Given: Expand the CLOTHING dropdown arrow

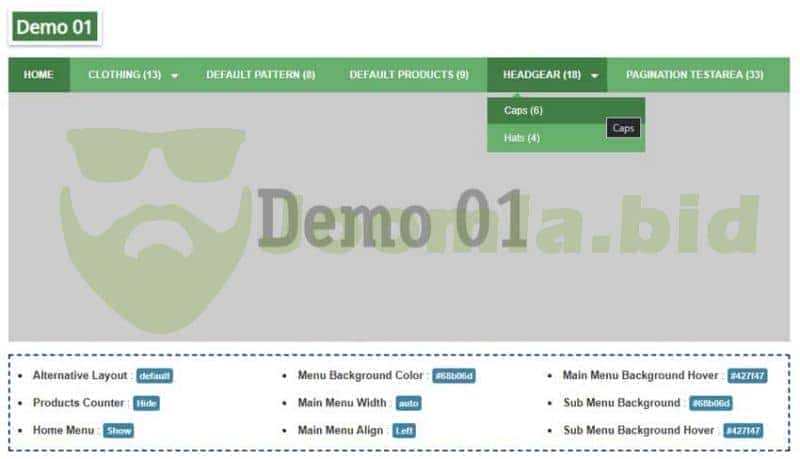Looking at the screenshot, I should 175,76.
